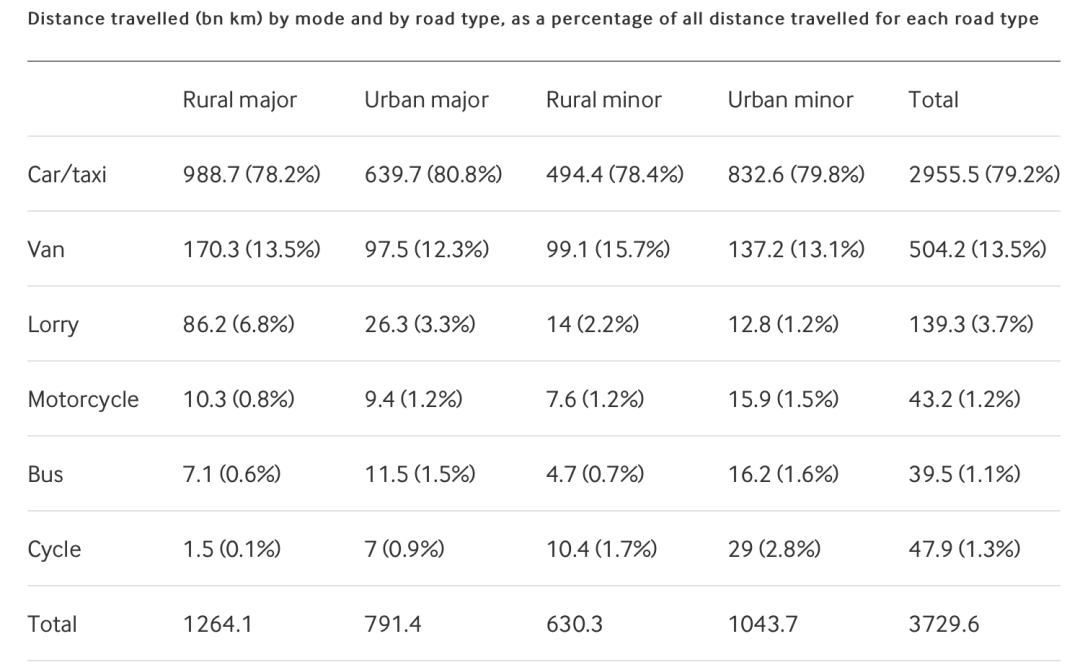Select the Cycle row label

pyautogui.click(x=54, y=550)
